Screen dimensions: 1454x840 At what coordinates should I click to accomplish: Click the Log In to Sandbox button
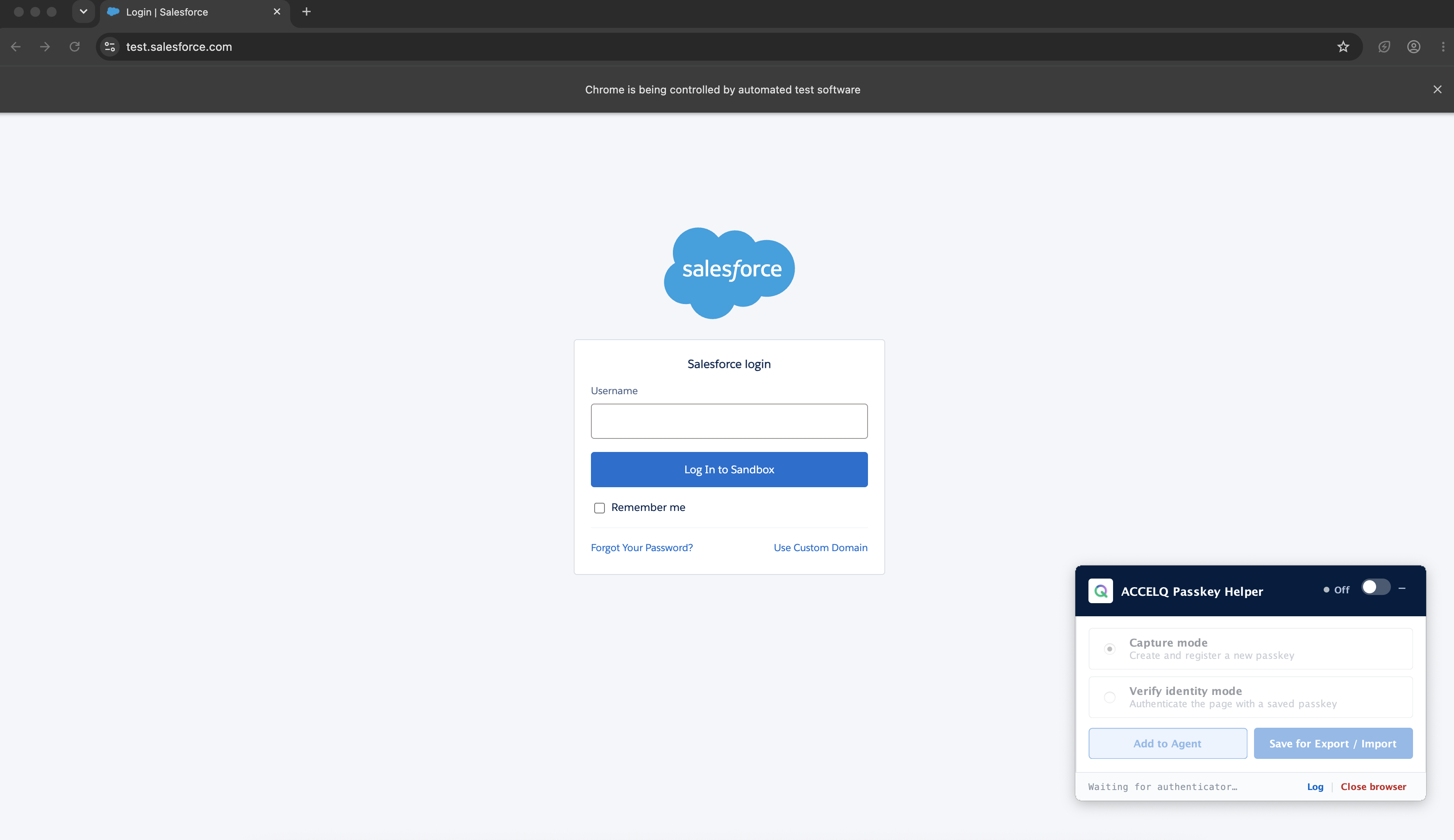click(x=729, y=470)
